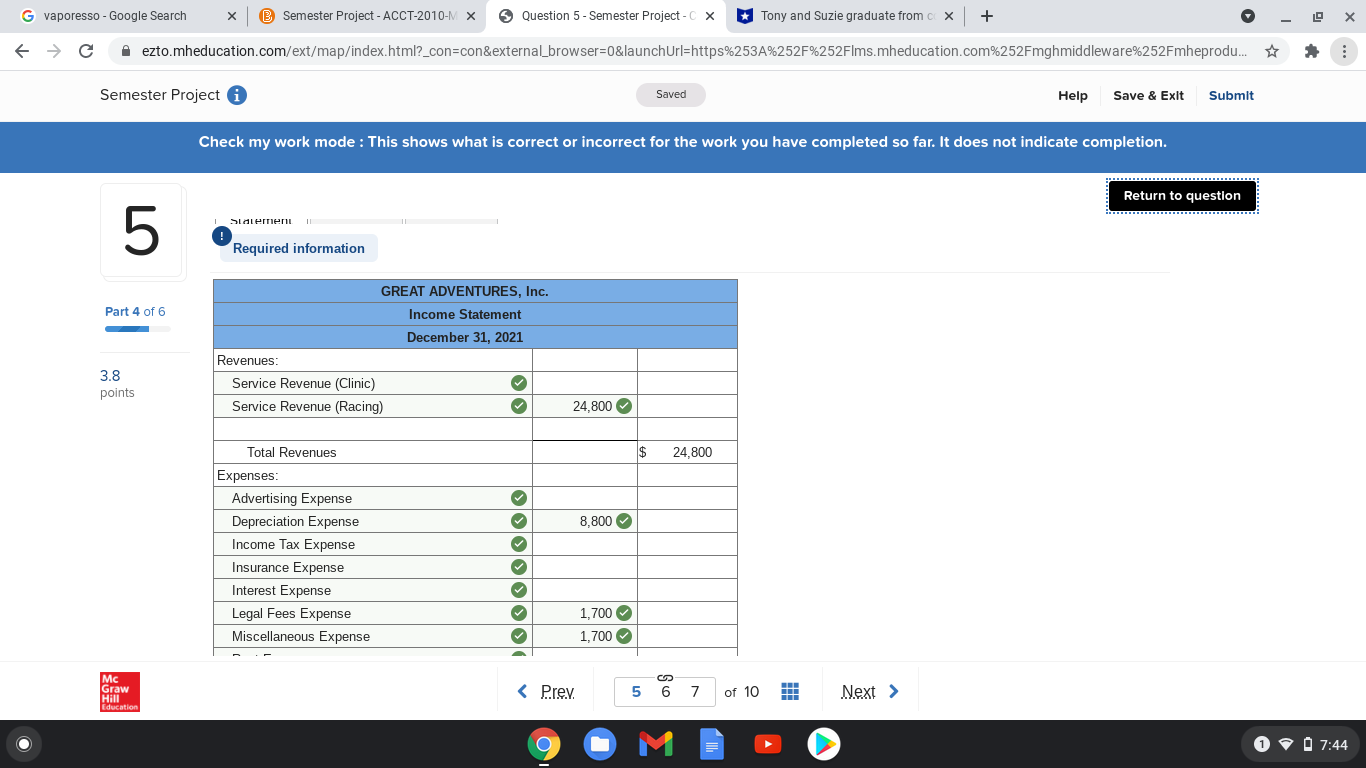Click the Wi-Fi icon in the system tray
The height and width of the screenshot is (768, 1366).
click(1286, 744)
